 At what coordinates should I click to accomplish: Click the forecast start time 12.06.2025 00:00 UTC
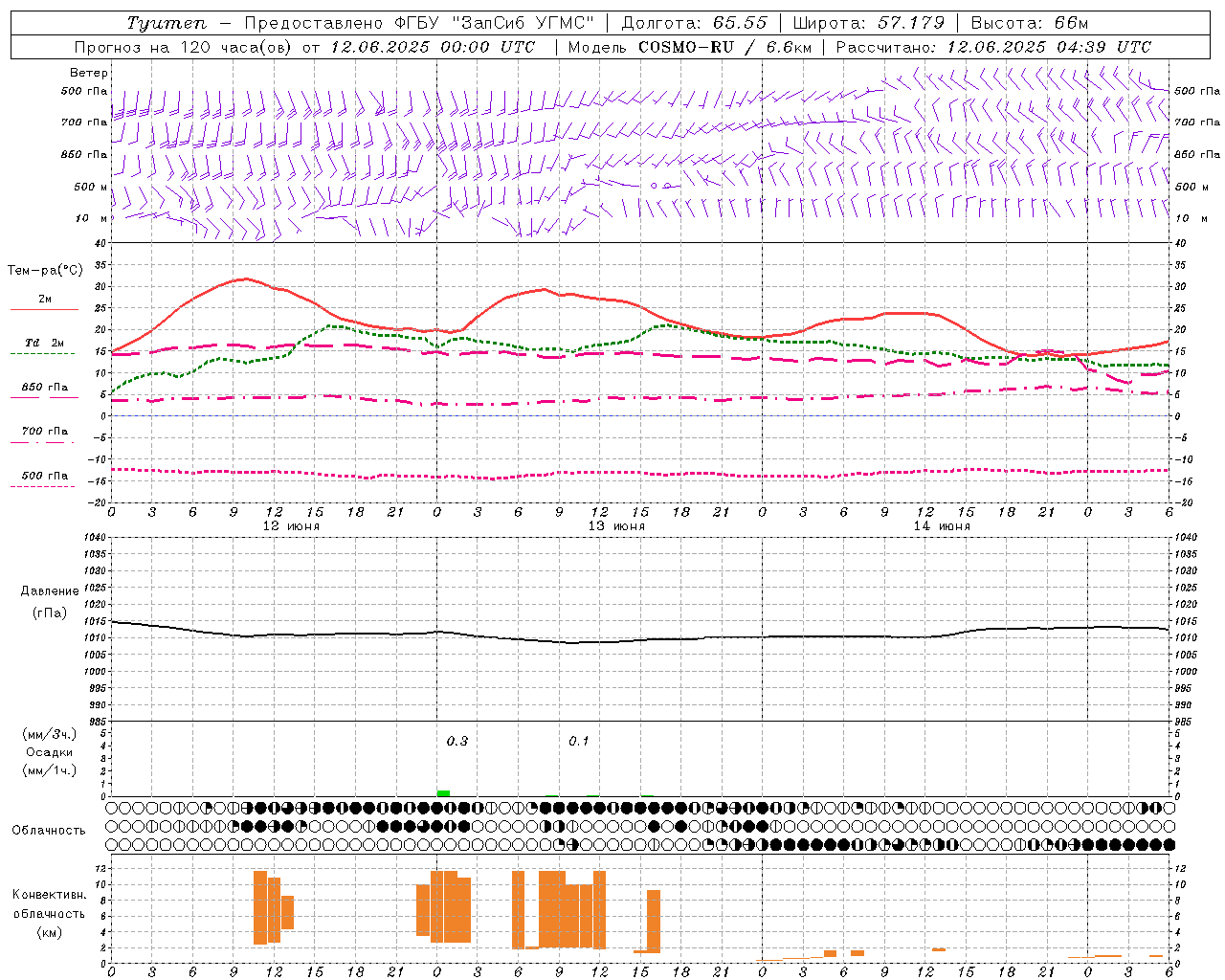(x=432, y=47)
